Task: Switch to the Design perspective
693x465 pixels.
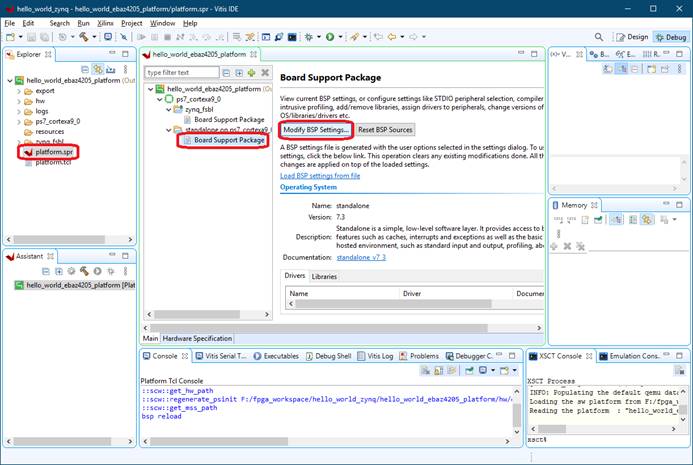Action: coord(632,37)
